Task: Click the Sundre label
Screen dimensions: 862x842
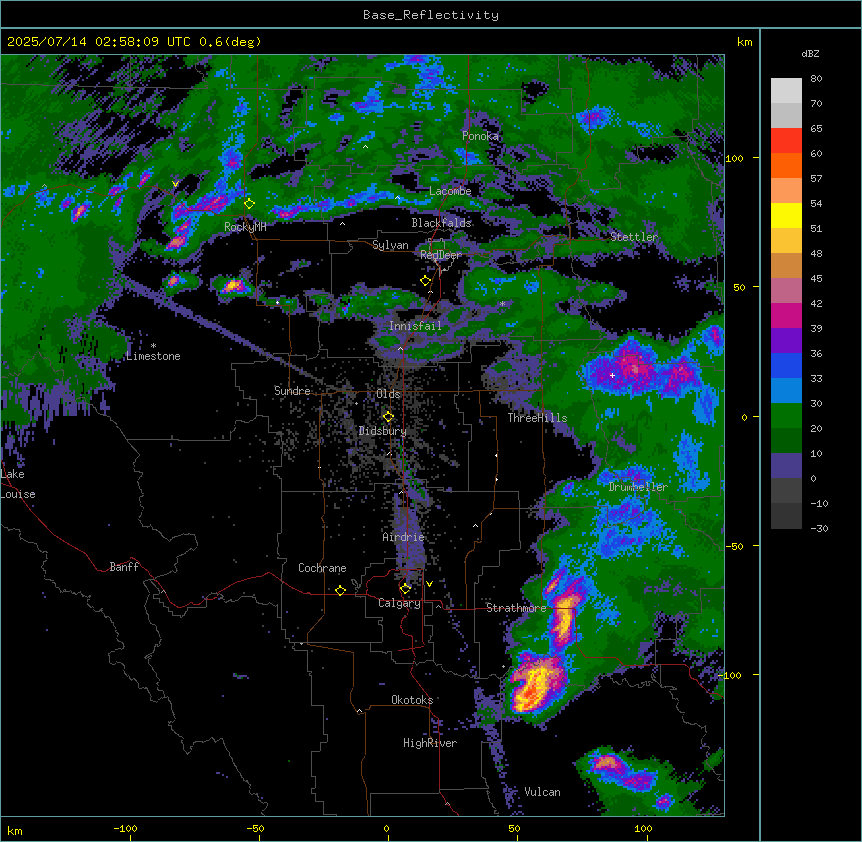Action: tap(292, 391)
